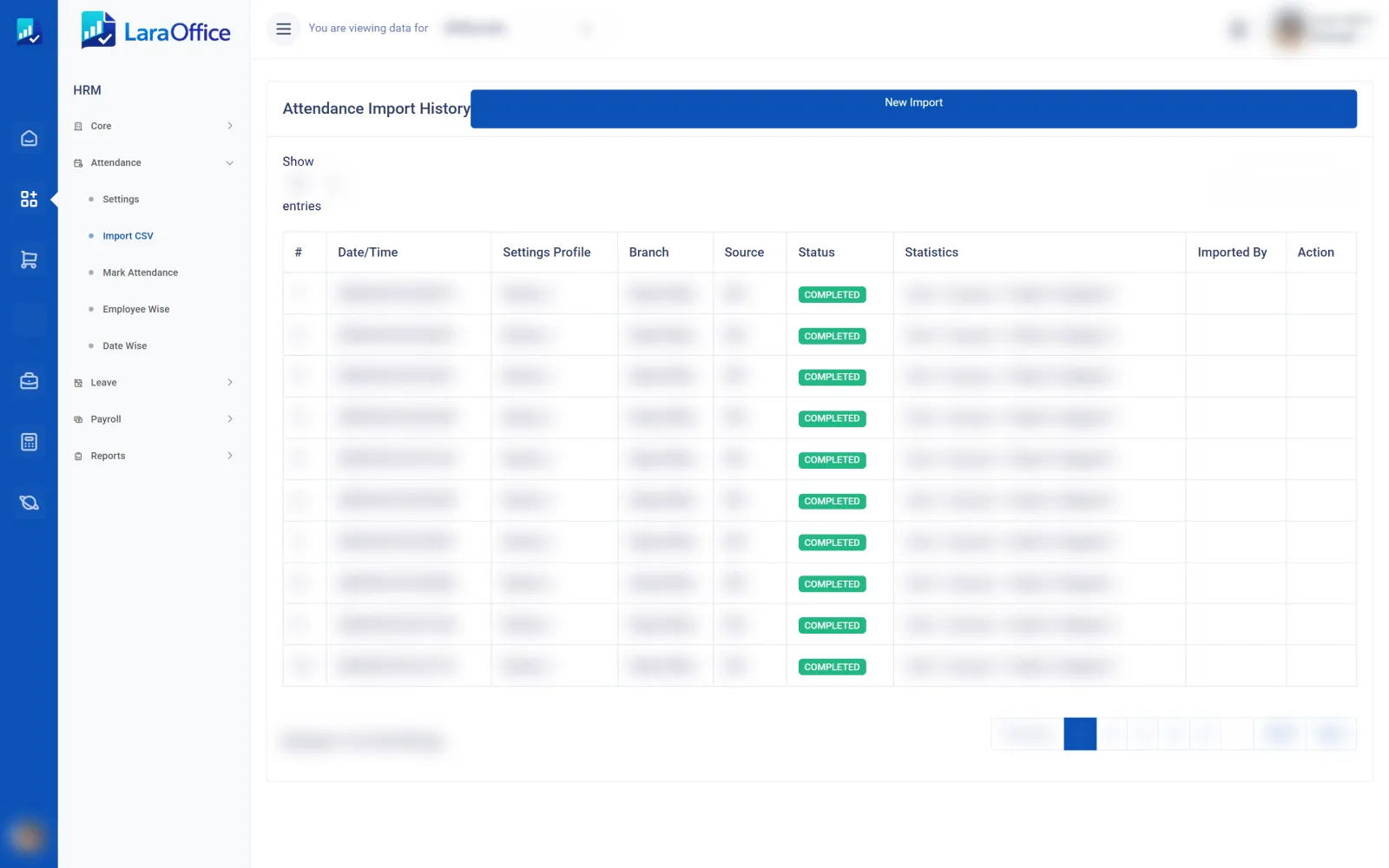Toggle the hamburger menu icon
Image resolution: width=1389 pixels, height=868 pixels.
tap(283, 29)
